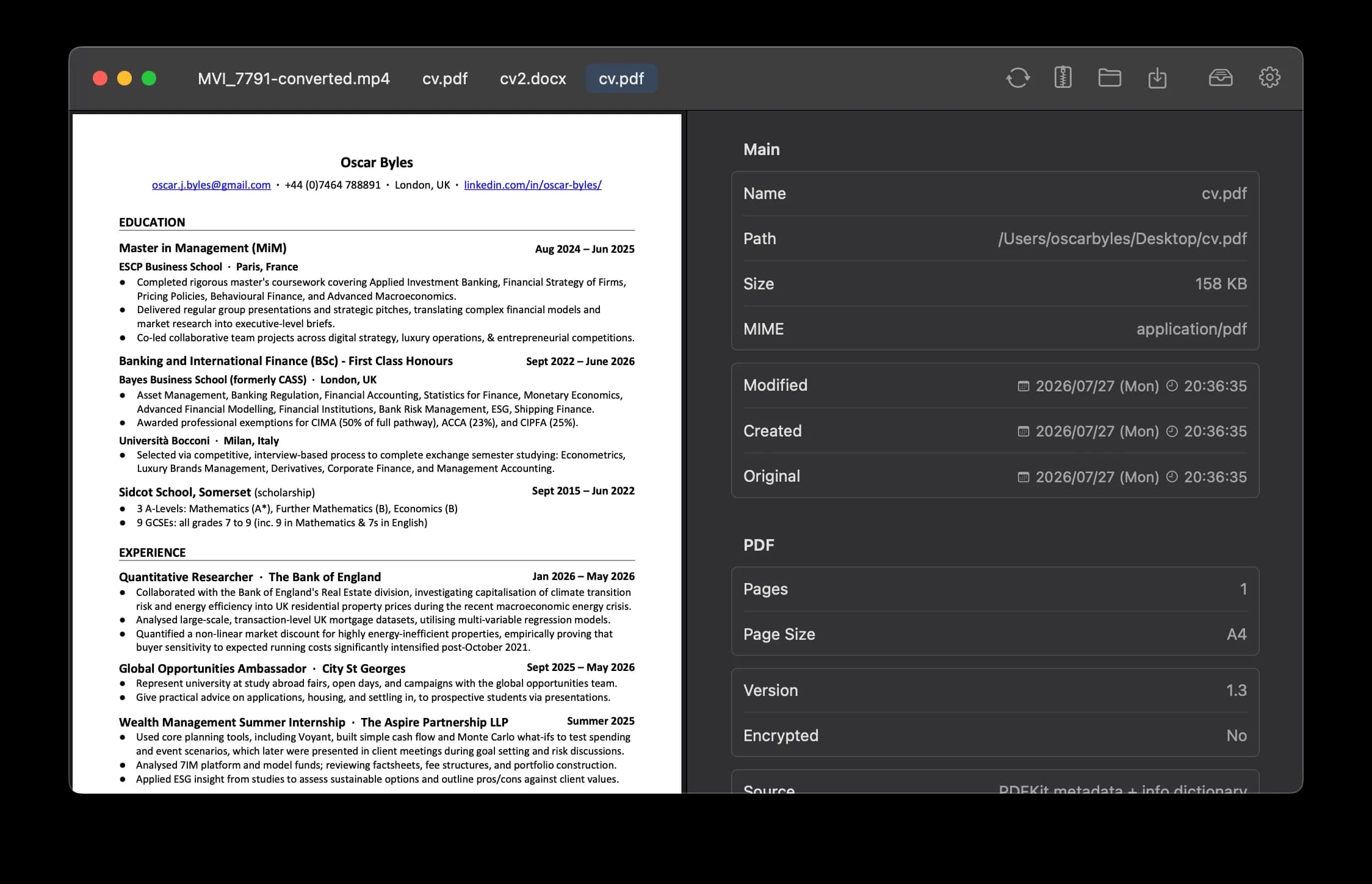Viewport: 1372px width, 884px height.
Task: Click the download/save tray icon
Action: tap(1157, 78)
